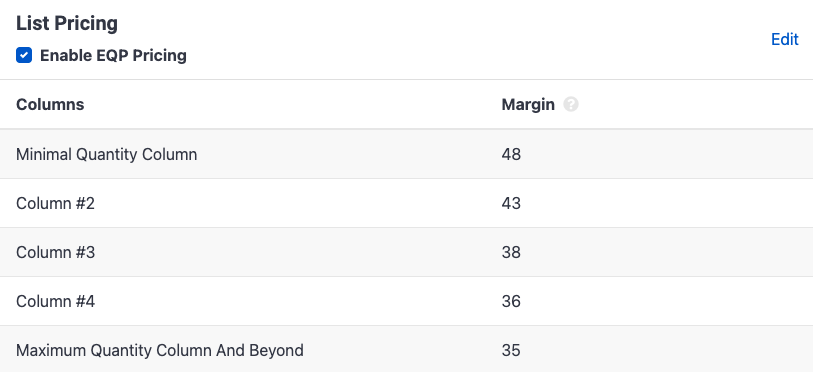Image resolution: width=813 pixels, height=372 pixels.
Task: Click Maximum Quantity Column And Beyond row
Action: [406, 349]
